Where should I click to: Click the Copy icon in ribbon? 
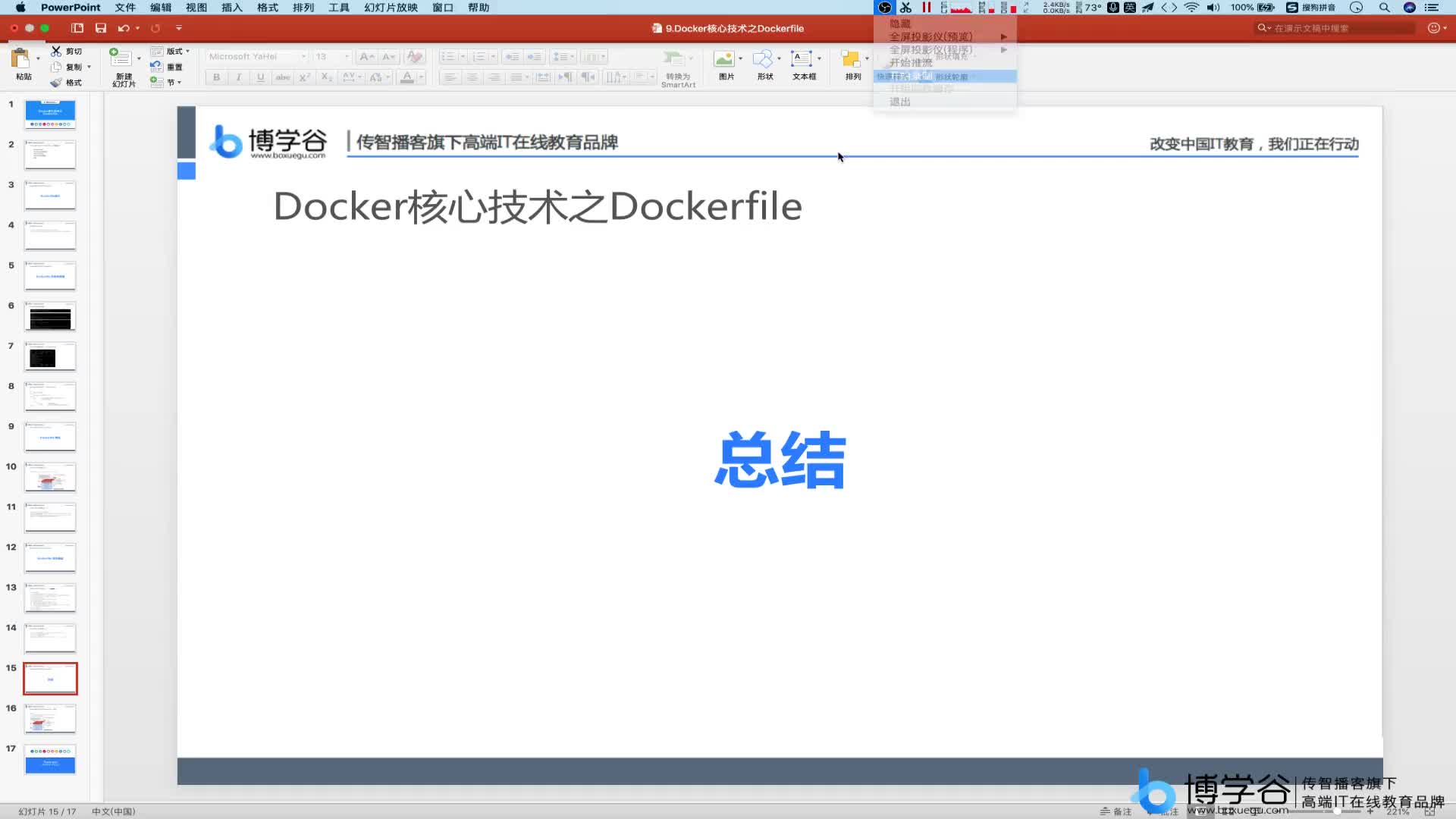click(56, 67)
